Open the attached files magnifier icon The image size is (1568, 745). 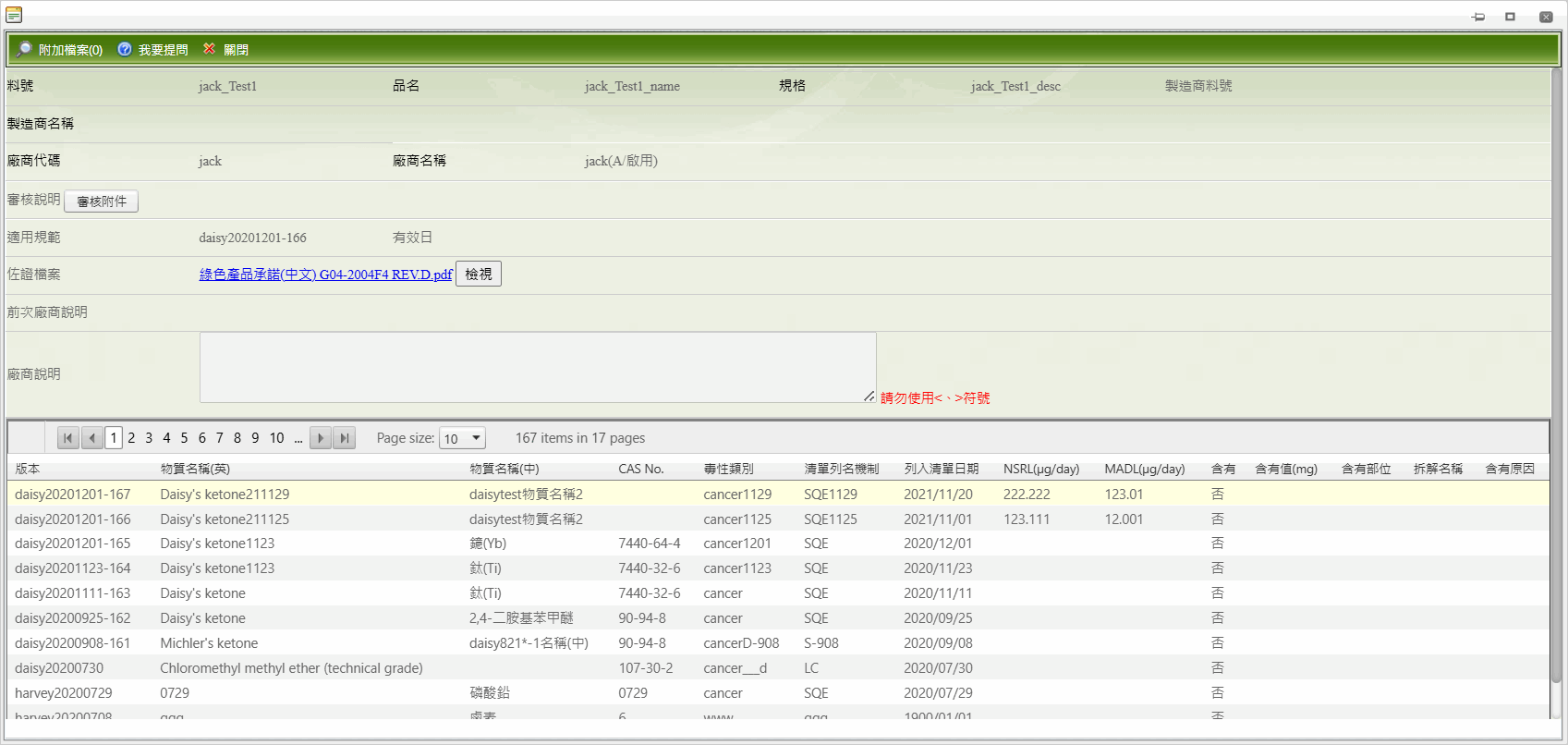24,49
